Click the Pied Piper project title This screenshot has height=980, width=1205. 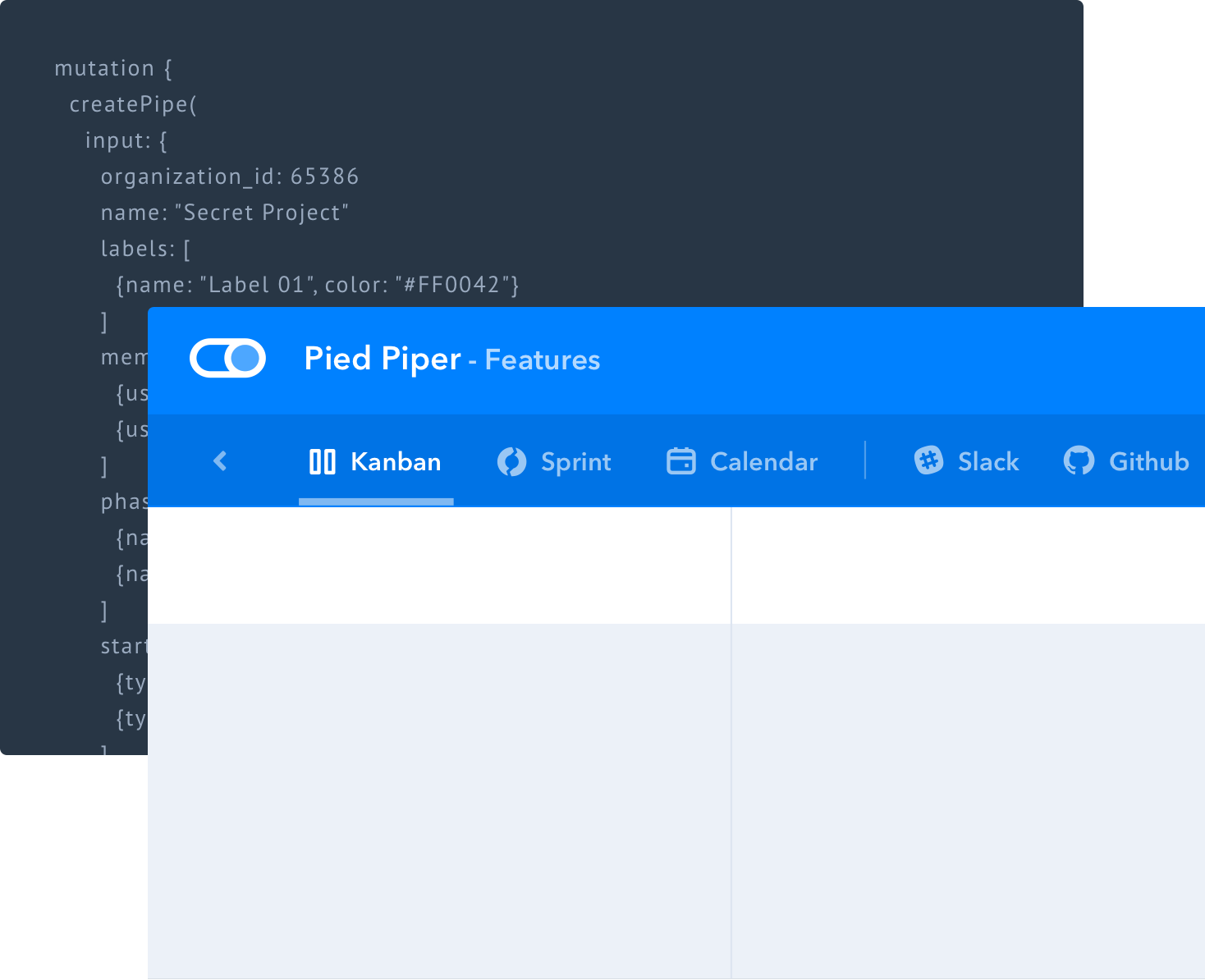[x=383, y=359]
